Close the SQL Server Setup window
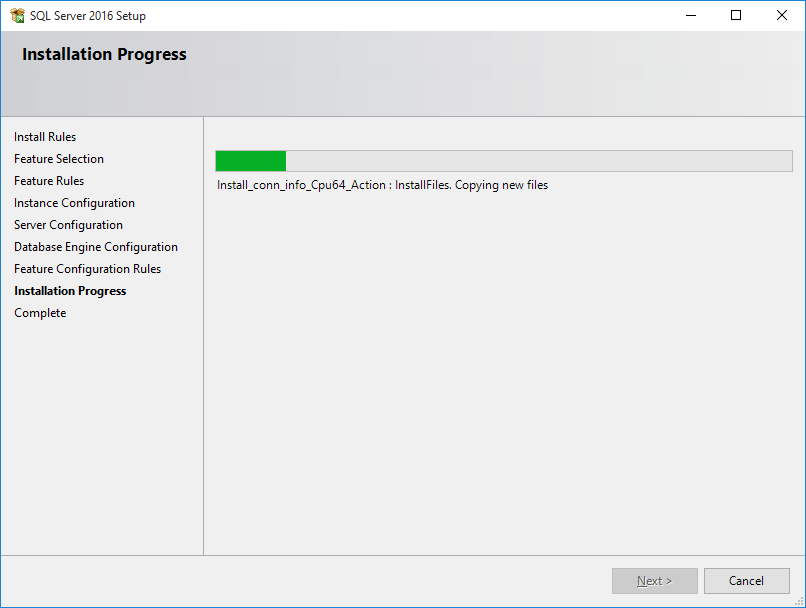The image size is (806, 608). (x=782, y=15)
